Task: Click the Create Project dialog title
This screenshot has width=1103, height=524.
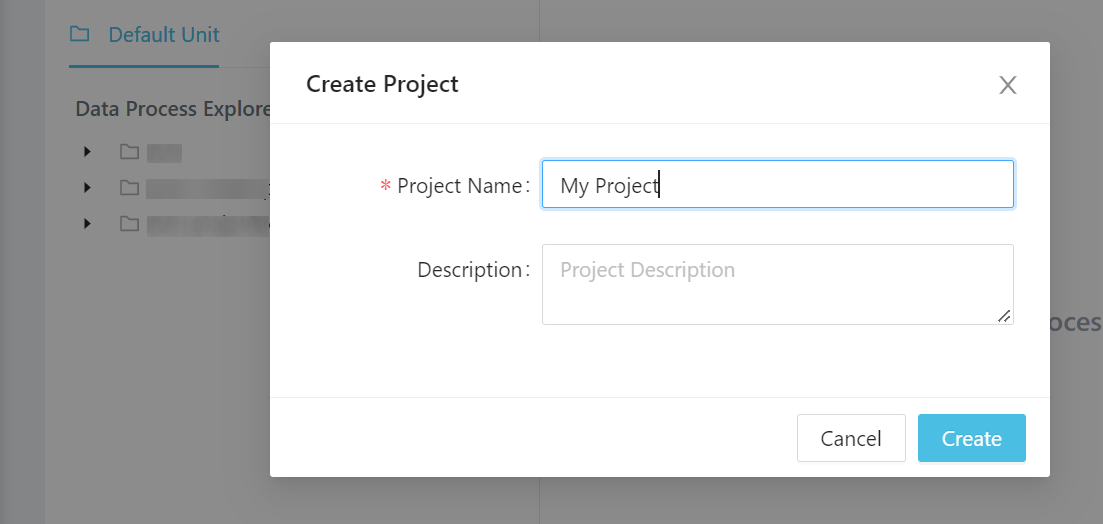Action: click(382, 84)
